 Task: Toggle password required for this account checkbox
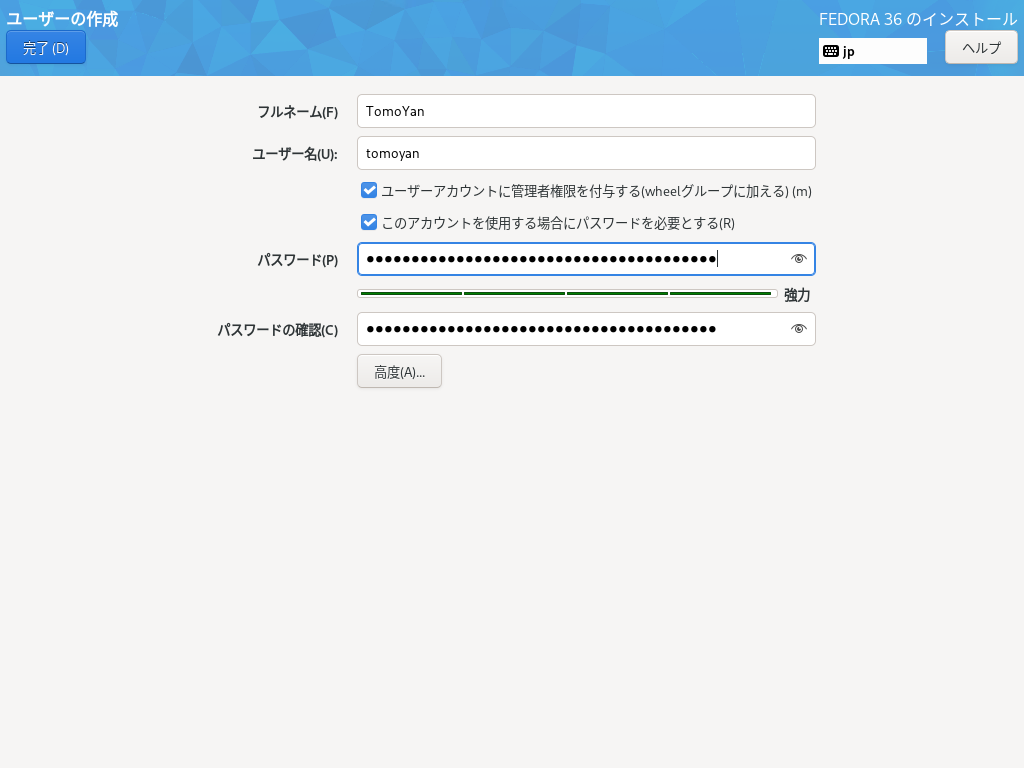(369, 223)
